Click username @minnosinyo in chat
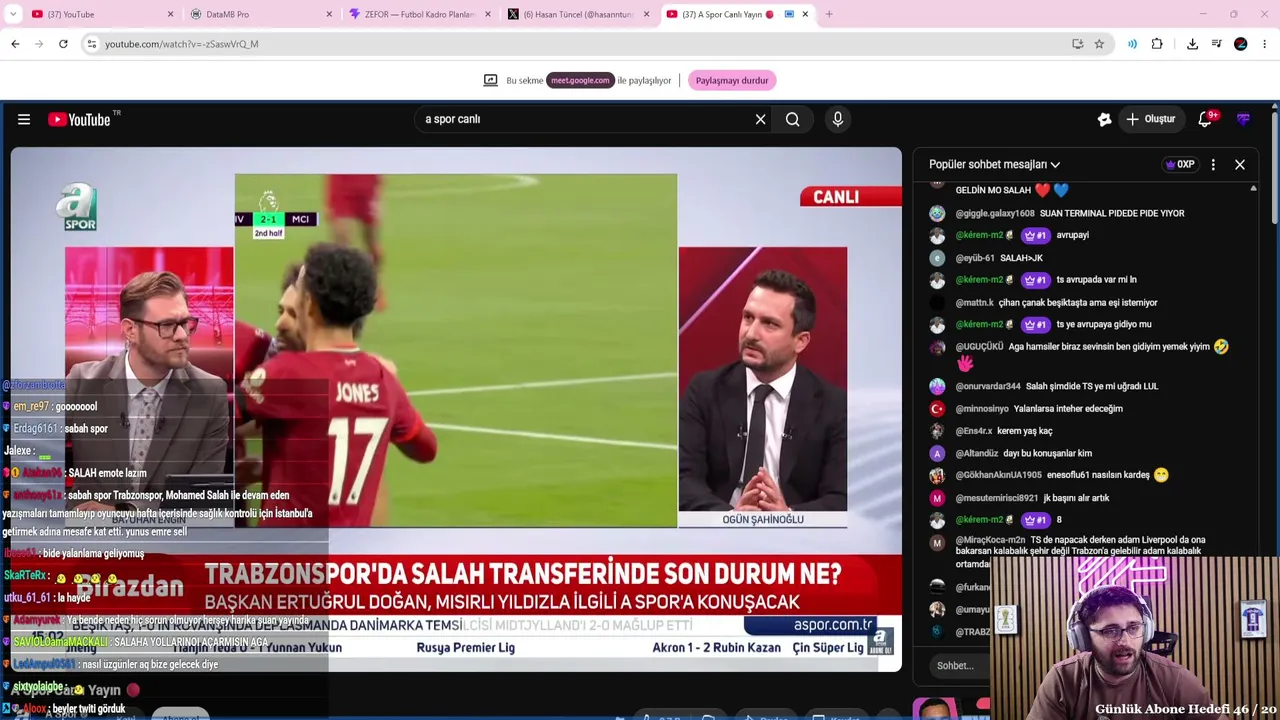 (982, 408)
